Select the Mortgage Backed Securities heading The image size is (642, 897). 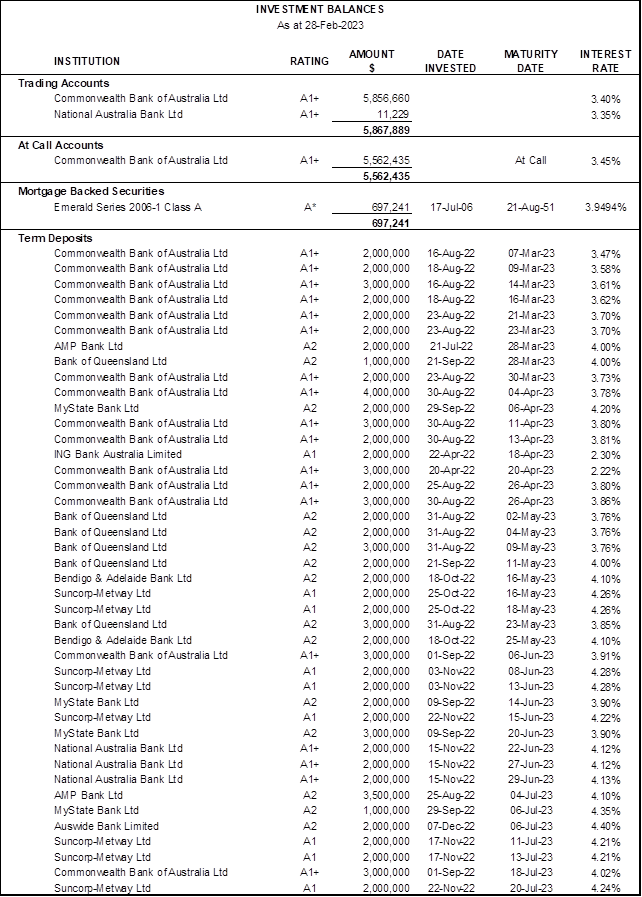(x=91, y=191)
